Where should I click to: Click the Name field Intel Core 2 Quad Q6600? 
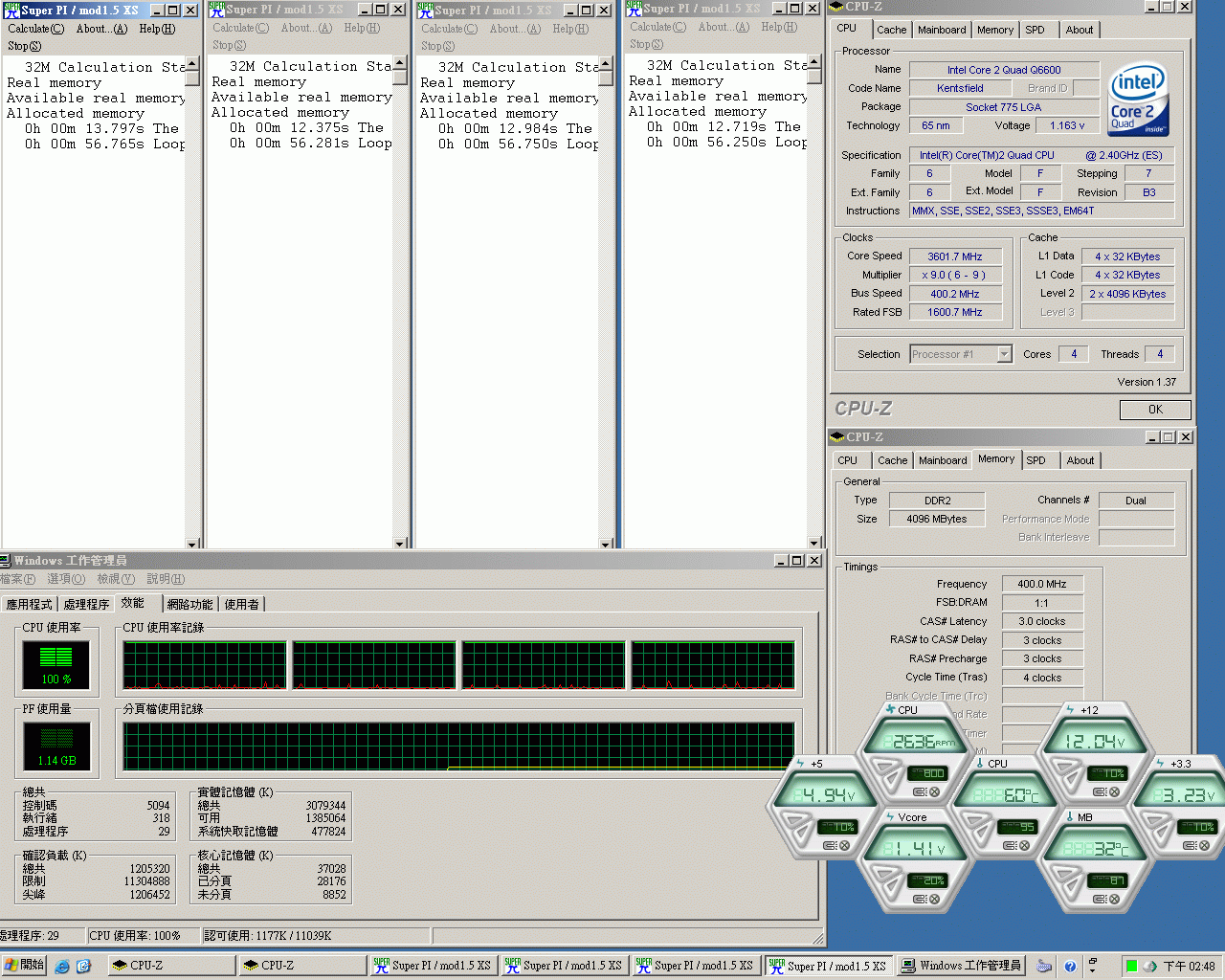tap(1004, 70)
